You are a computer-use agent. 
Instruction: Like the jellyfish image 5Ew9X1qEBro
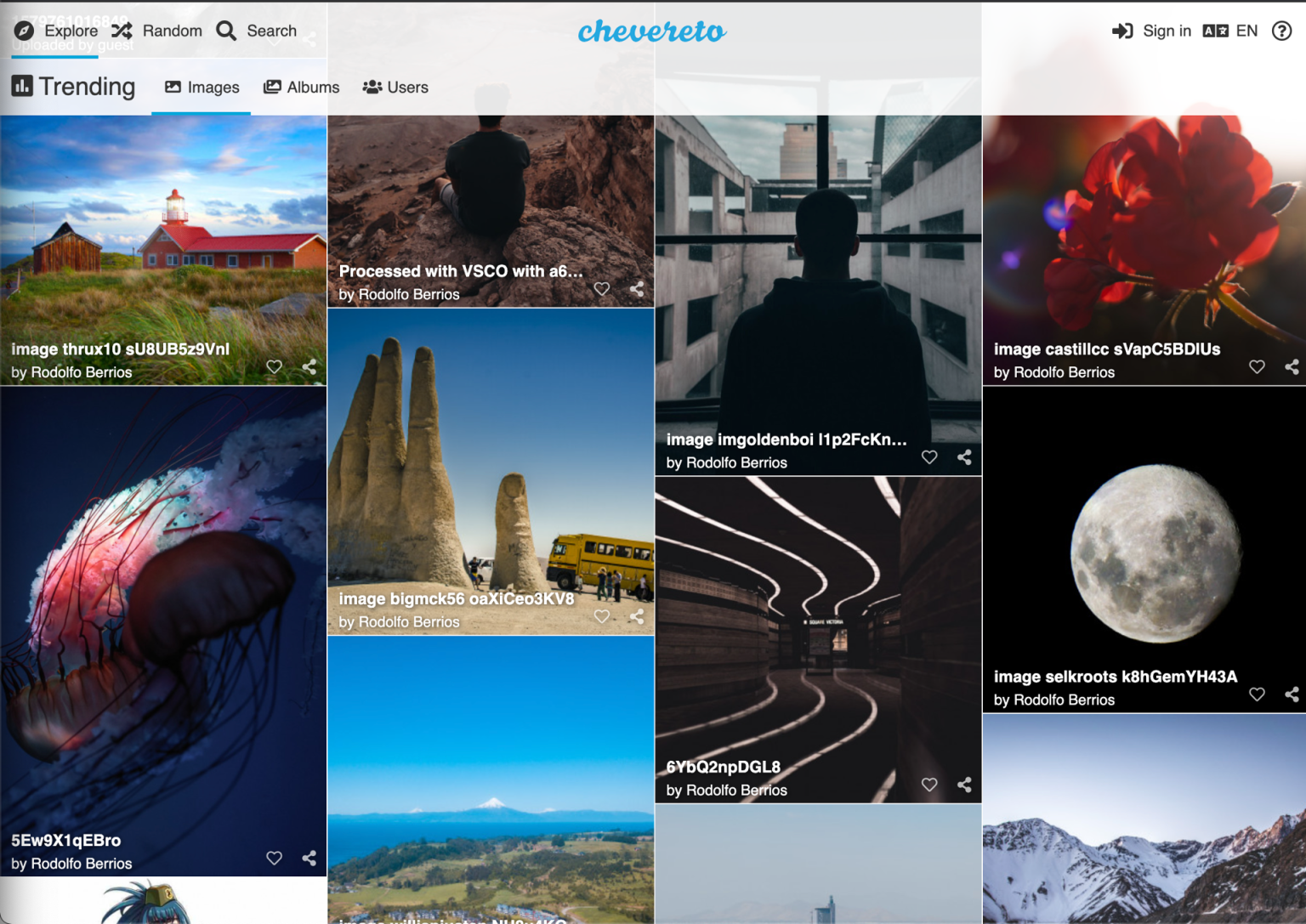click(274, 858)
